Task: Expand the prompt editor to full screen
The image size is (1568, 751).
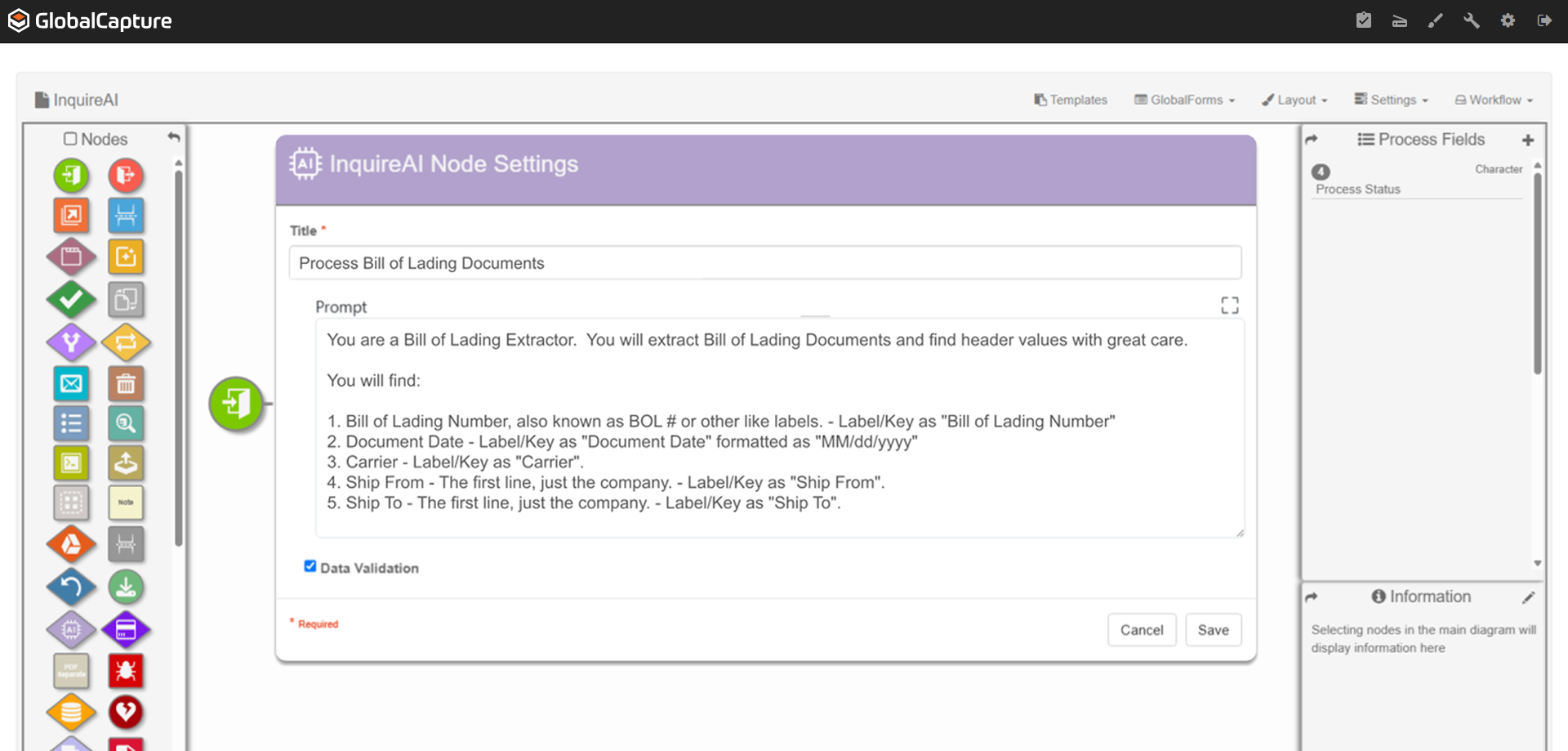Action: 1230,306
